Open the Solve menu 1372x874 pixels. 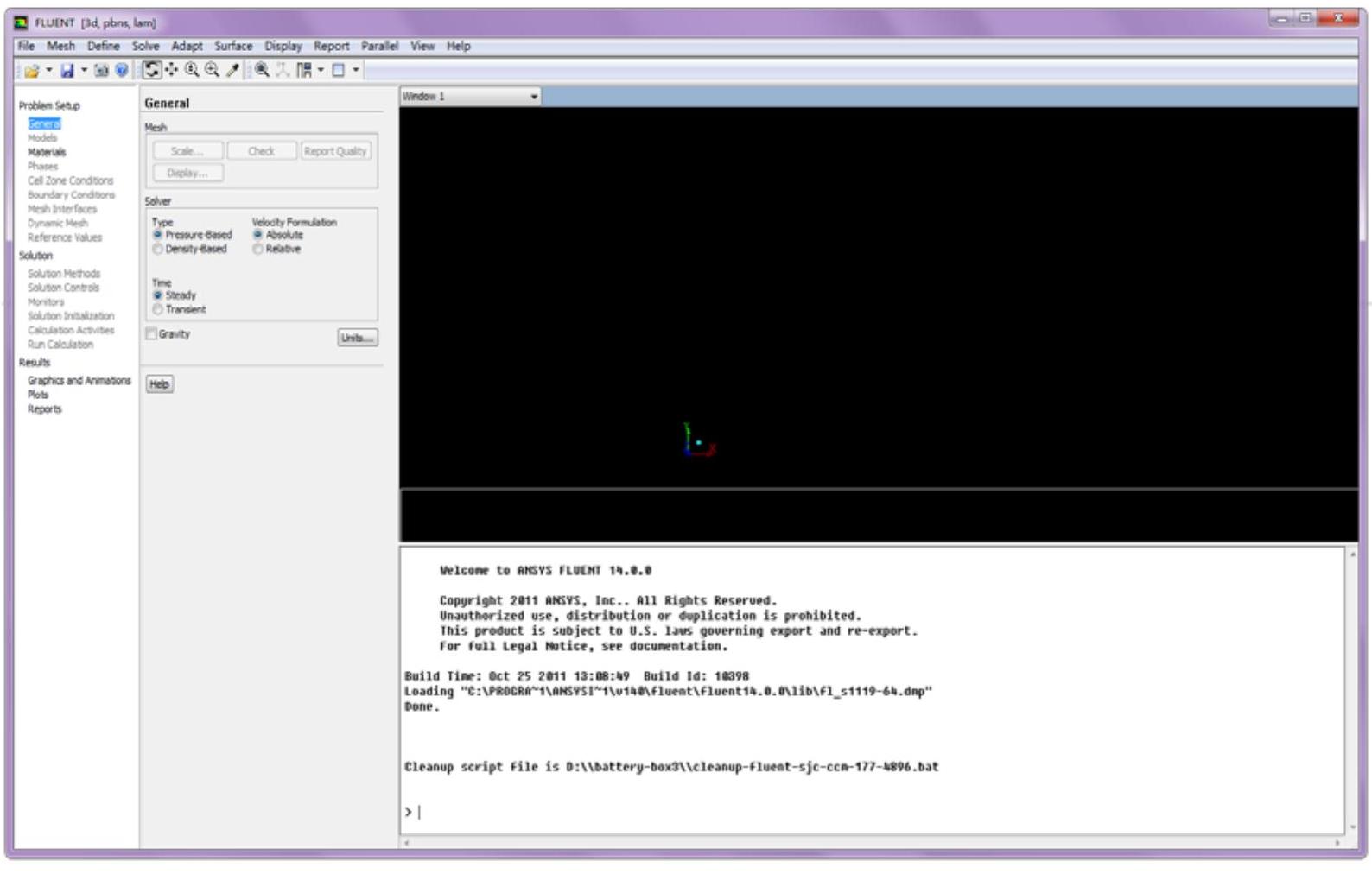145,46
